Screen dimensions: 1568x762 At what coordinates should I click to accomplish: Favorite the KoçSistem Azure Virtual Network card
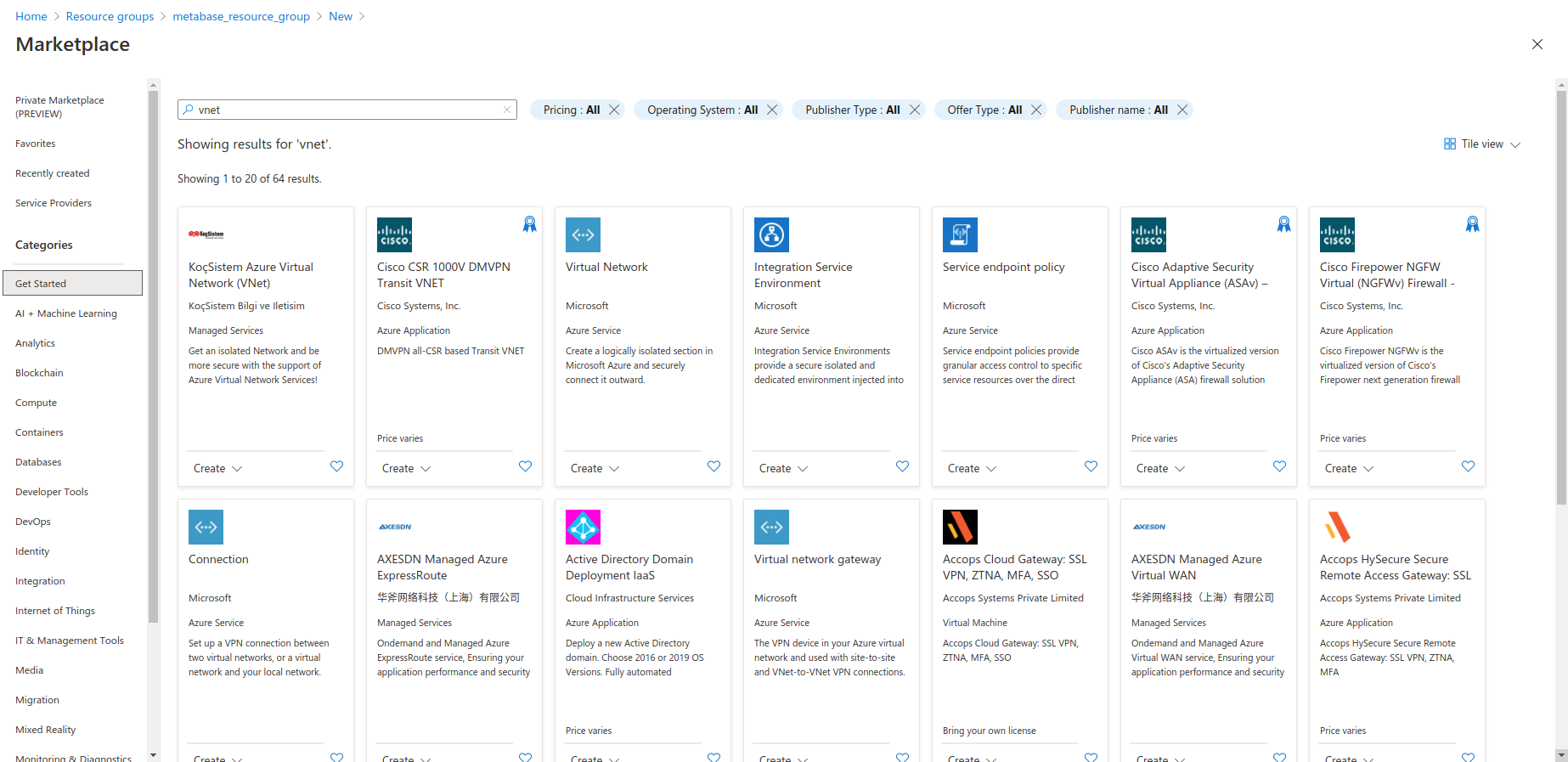click(x=336, y=466)
